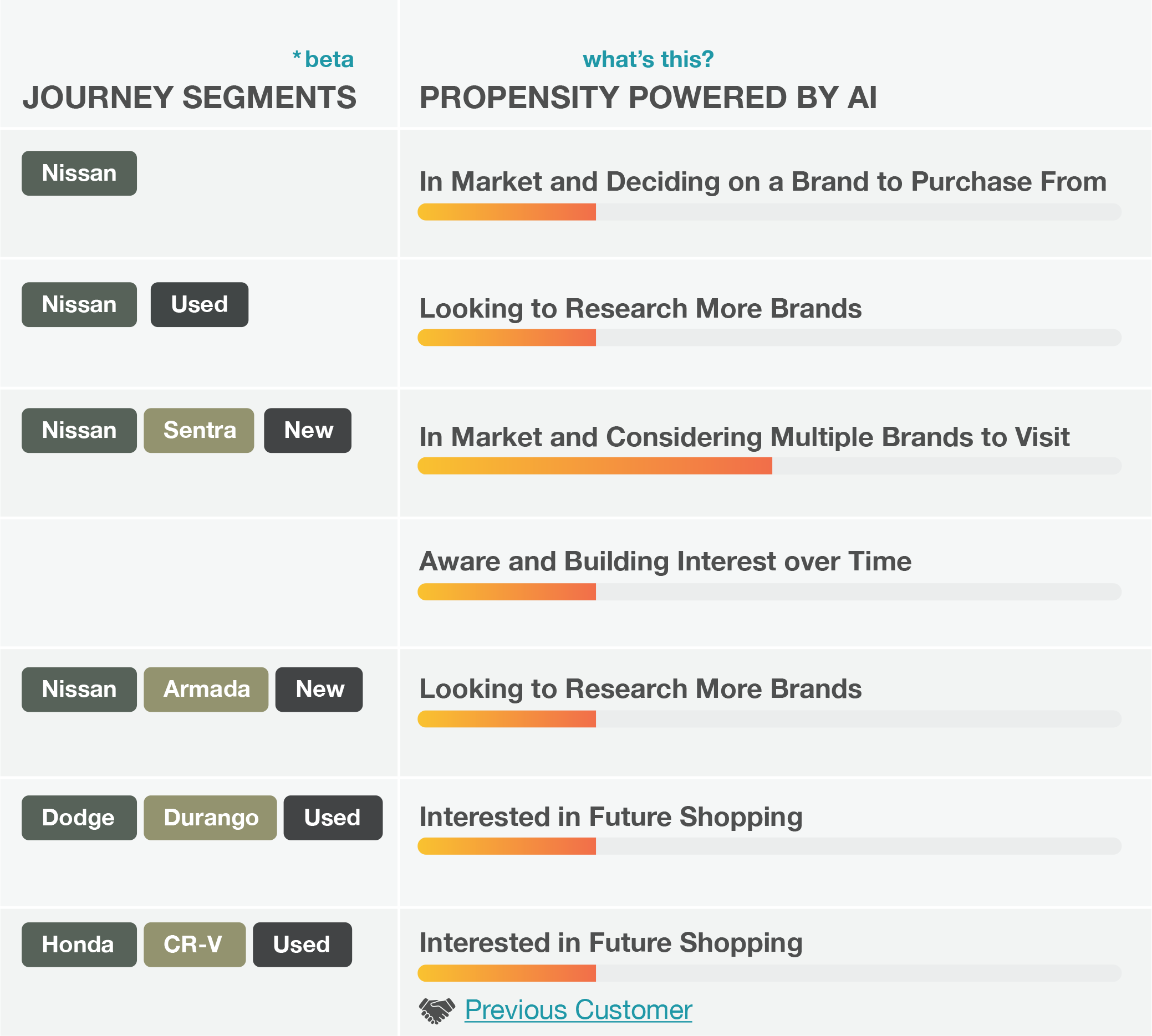The width and height of the screenshot is (1152, 1036).
Task: Click the *beta label above Journey Segments
Action: (x=323, y=59)
